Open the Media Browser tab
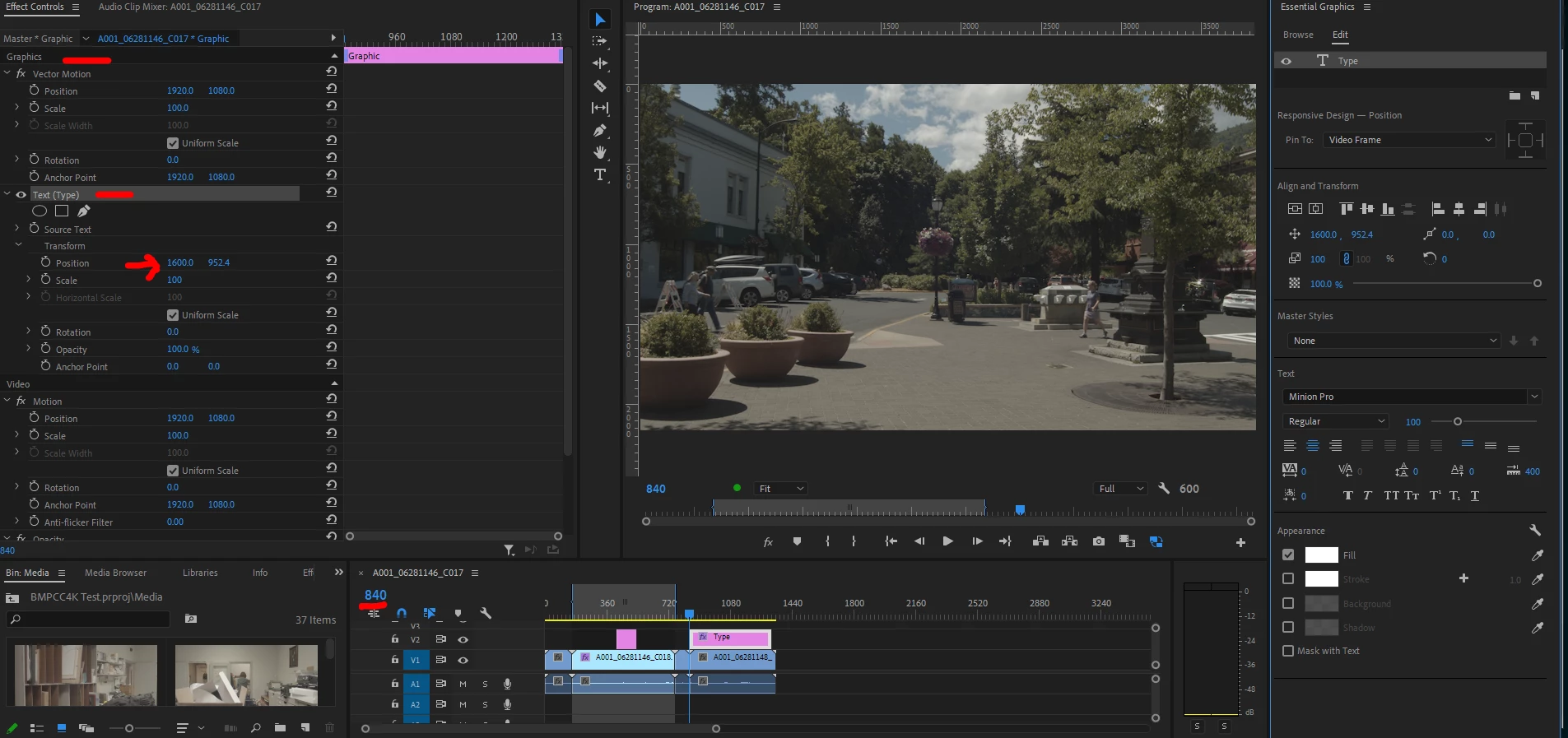 pyautogui.click(x=115, y=573)
